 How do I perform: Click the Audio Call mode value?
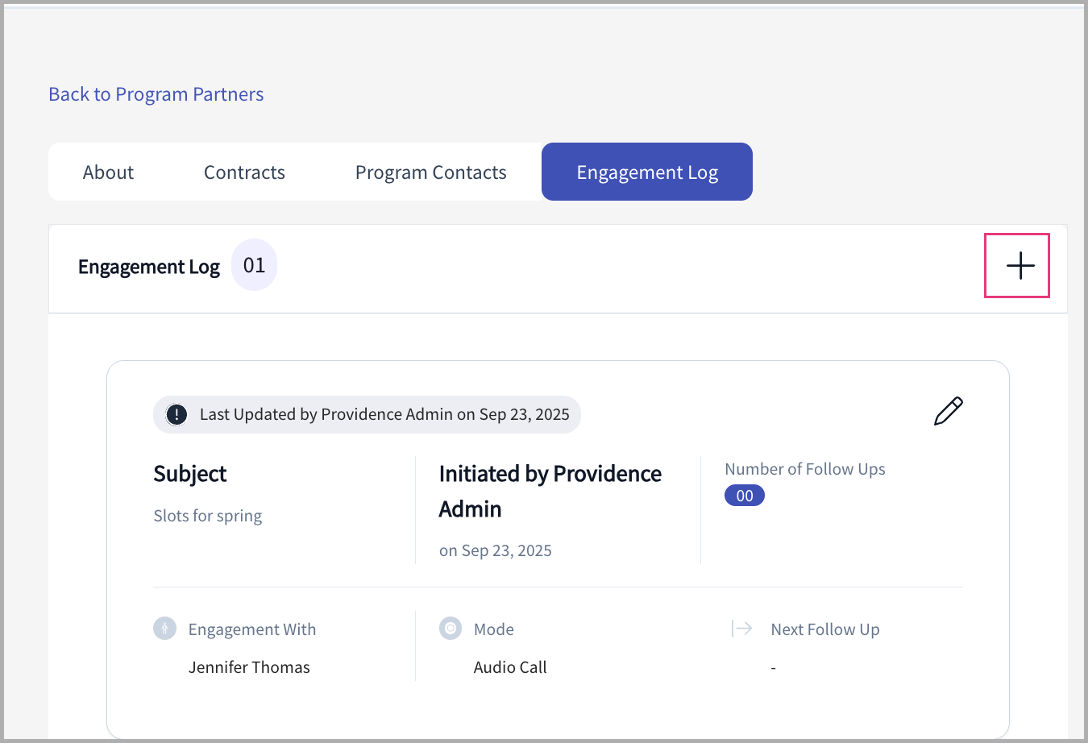(x=510, y=667)
